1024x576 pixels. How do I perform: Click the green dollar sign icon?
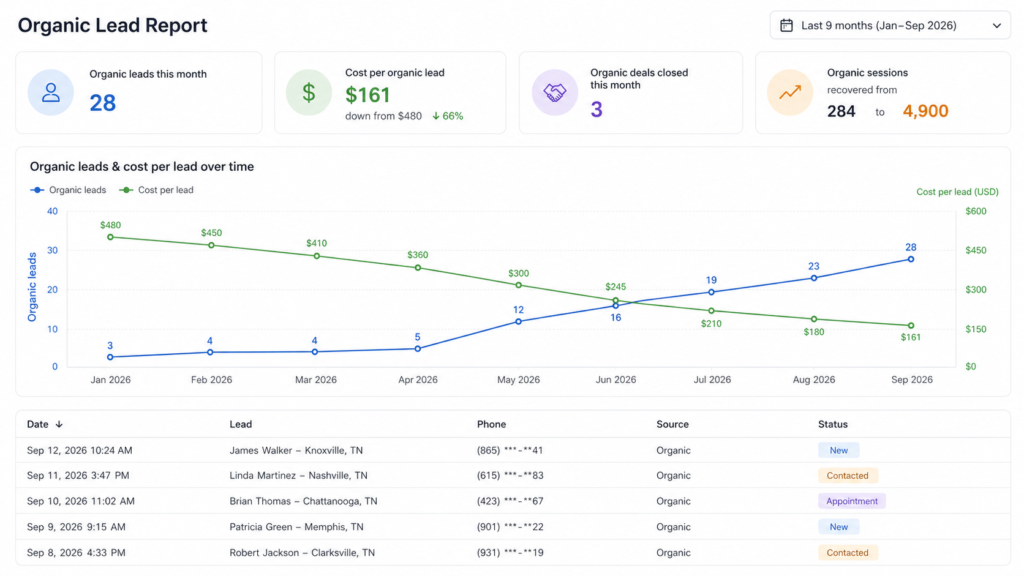tap(309, 92)
